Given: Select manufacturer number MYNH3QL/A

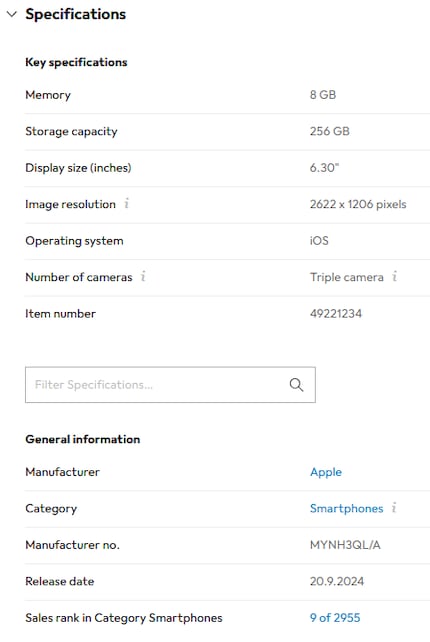Looking at the screenshot, I should [345, 545].
